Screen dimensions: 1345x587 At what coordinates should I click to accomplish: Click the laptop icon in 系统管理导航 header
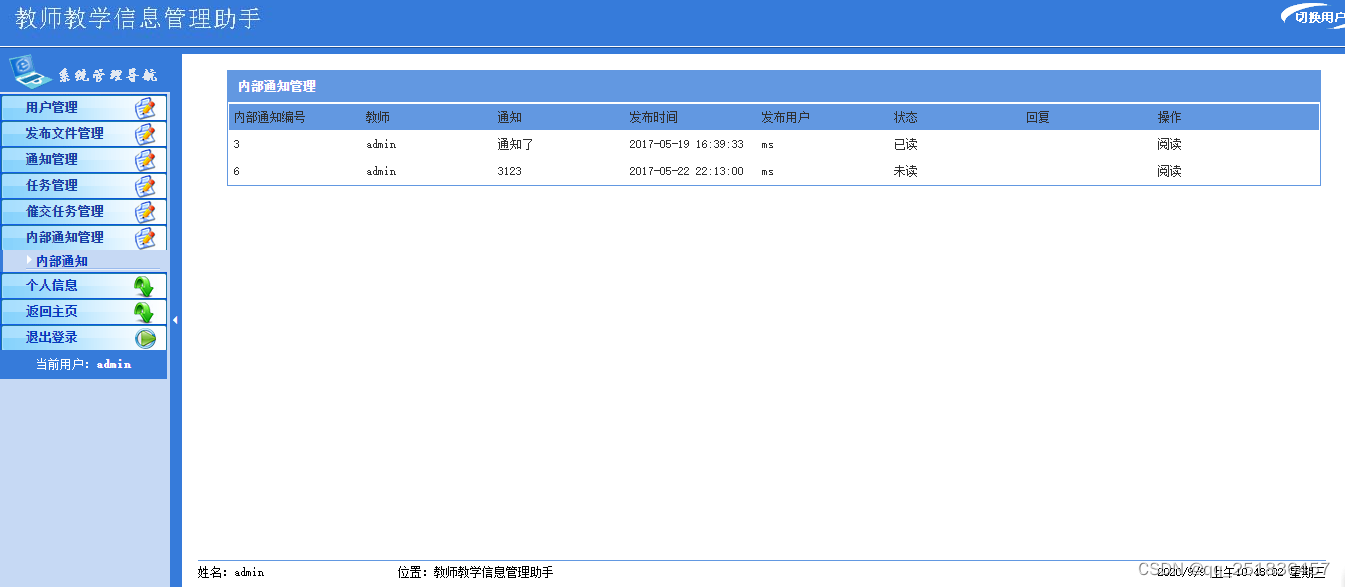pyautogui.click(x=31, y=71)
